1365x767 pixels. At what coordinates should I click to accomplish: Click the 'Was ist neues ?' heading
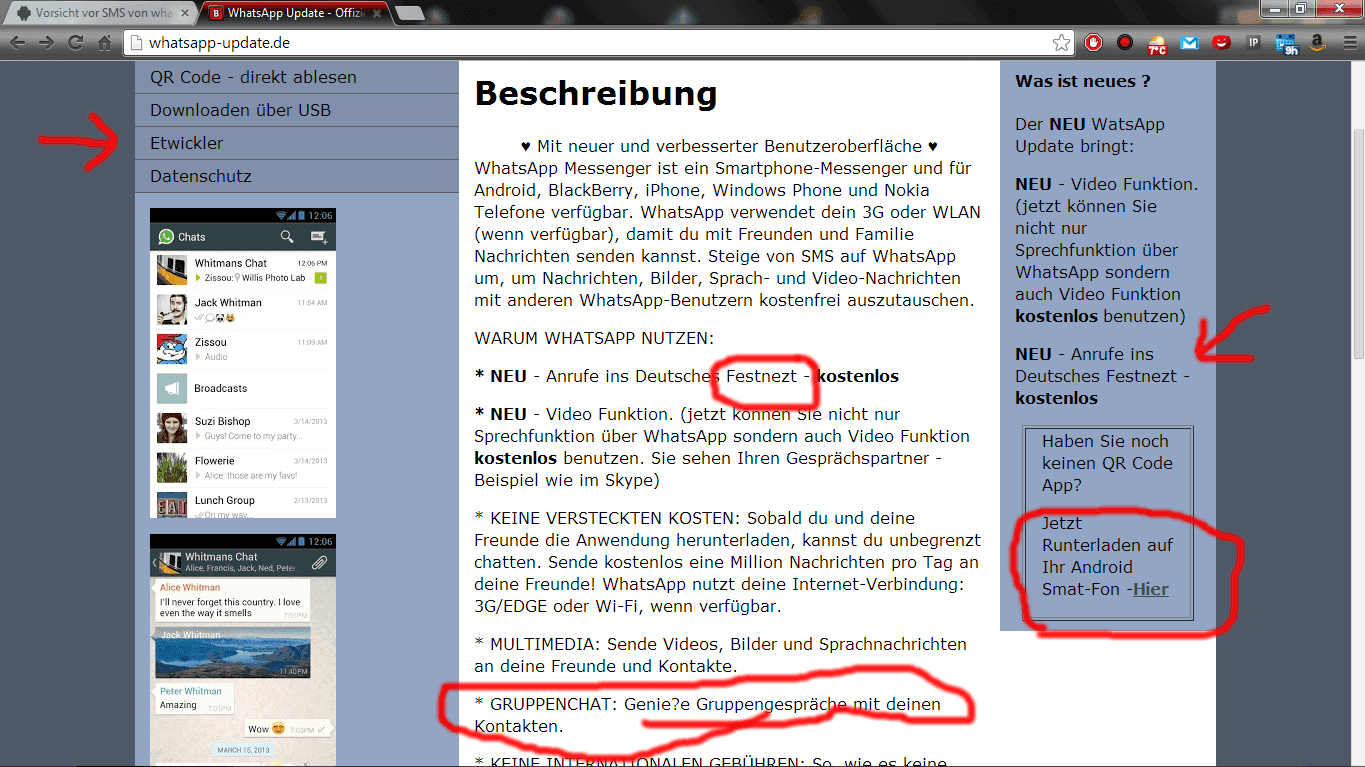click(1083, 81)
